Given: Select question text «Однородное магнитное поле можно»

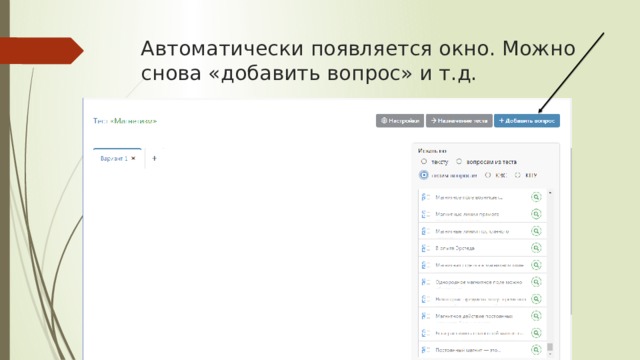Looking at the screenshot, I should coord(479,282).
